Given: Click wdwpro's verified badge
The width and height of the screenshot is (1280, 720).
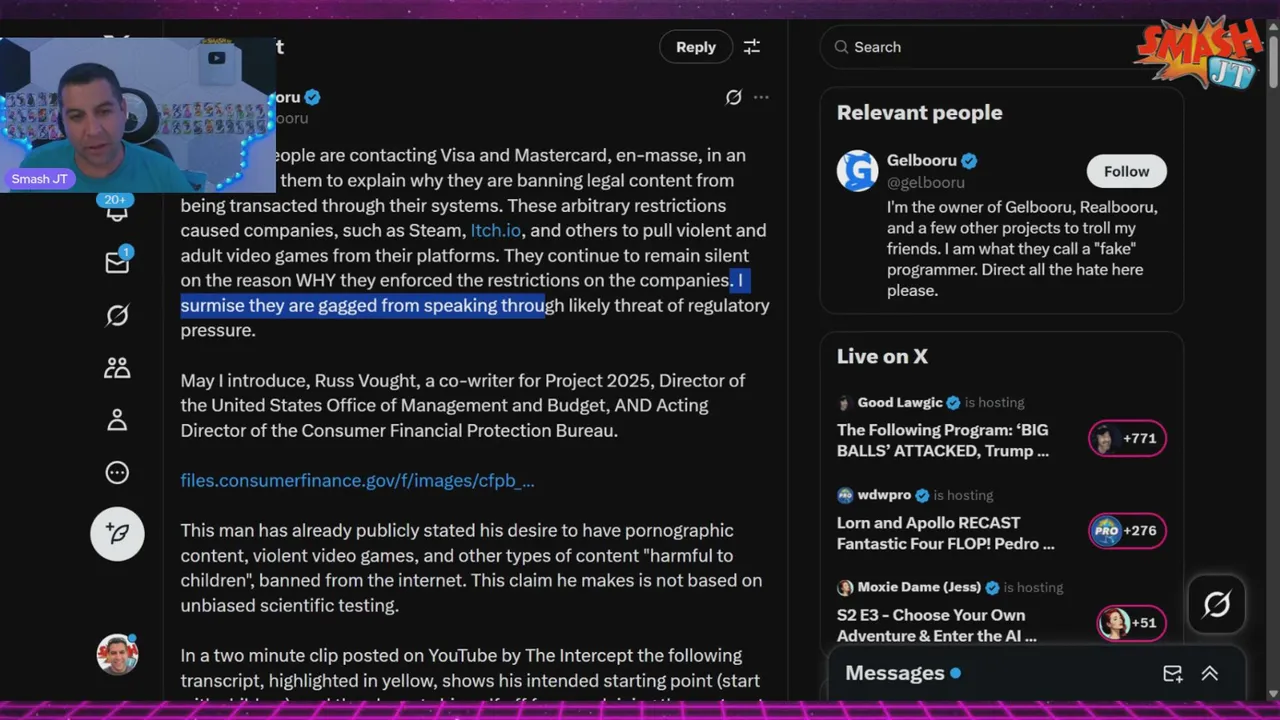Looking at the screenshot, I should (x=922, y=495).
